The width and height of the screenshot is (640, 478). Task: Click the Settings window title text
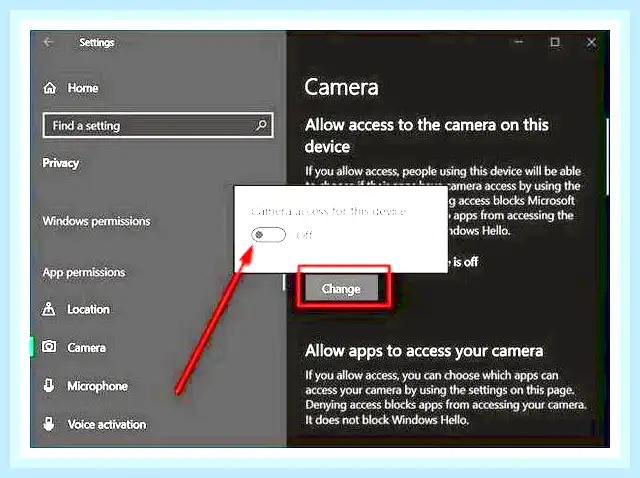[97, 42]
